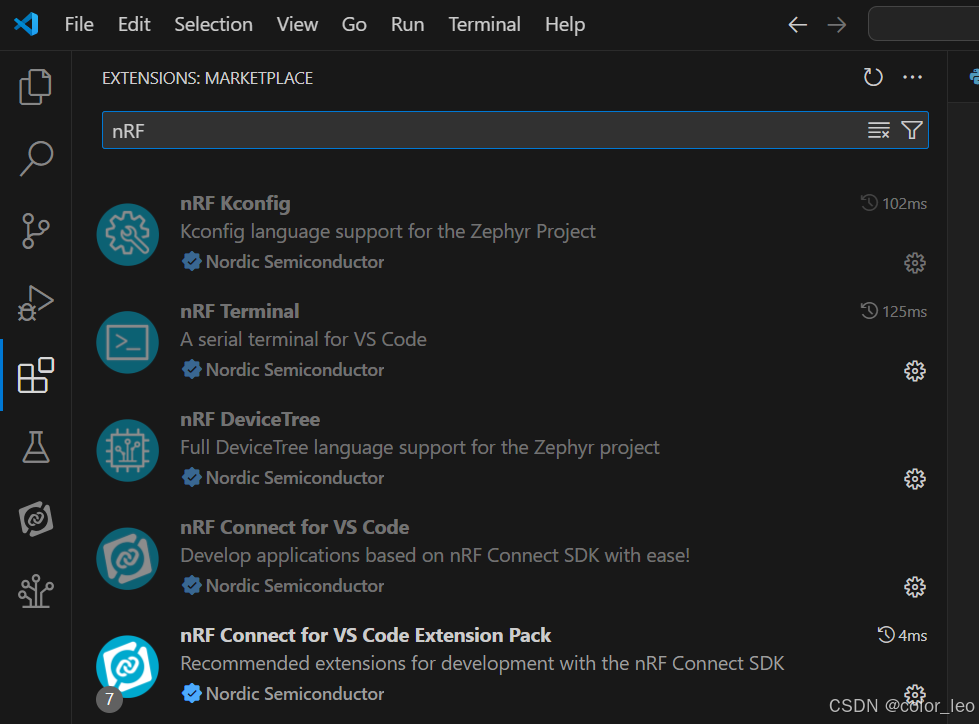Toggle the filter icon in search box

click(911, 130)
